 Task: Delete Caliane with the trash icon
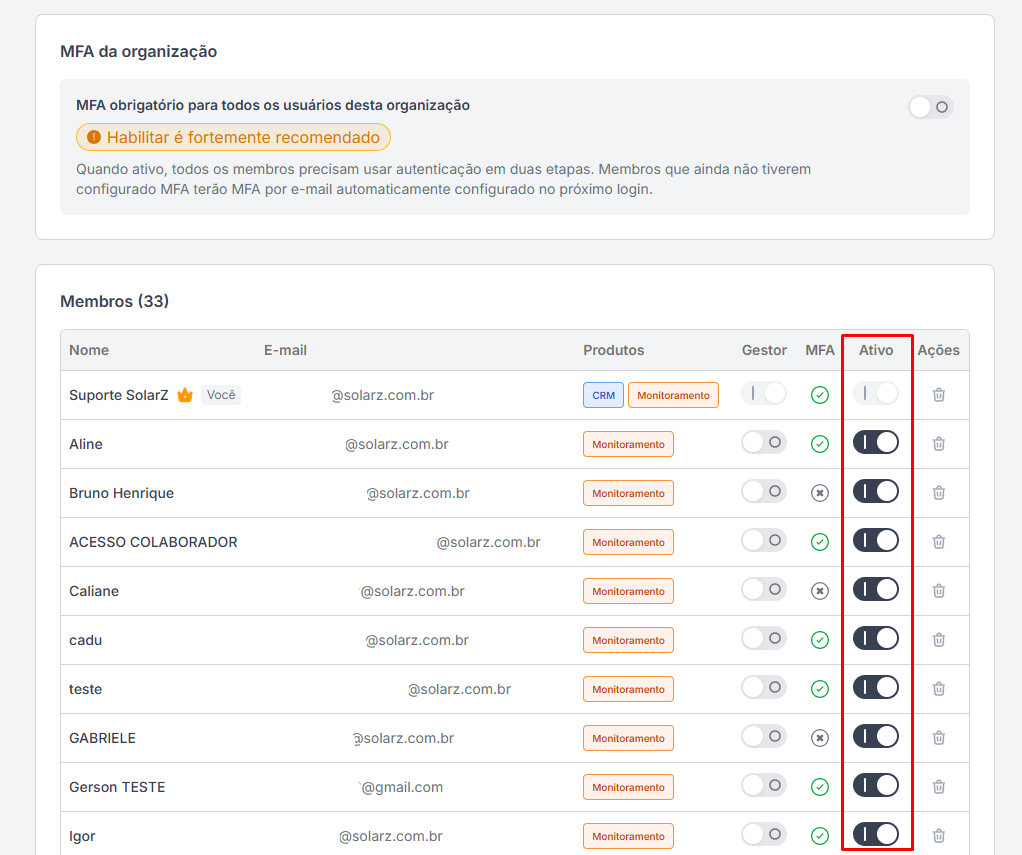939,590
